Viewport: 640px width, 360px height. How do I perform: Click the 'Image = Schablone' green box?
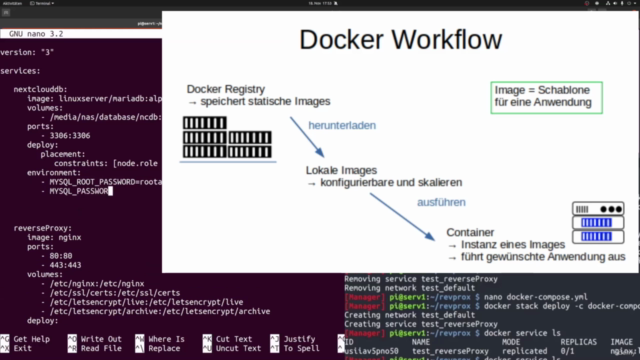pos(546,98)
